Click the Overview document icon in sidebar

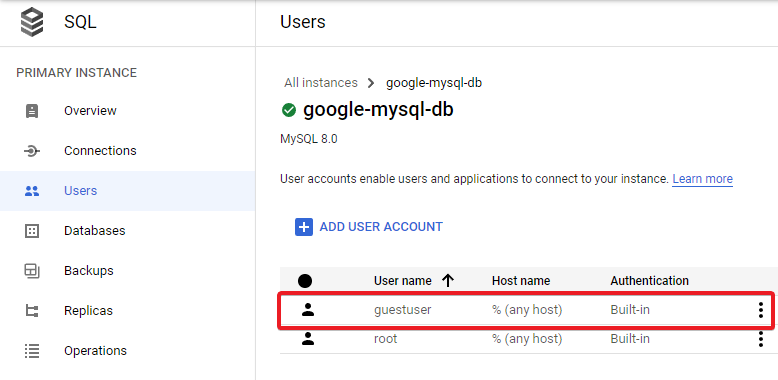pos(32,111)
